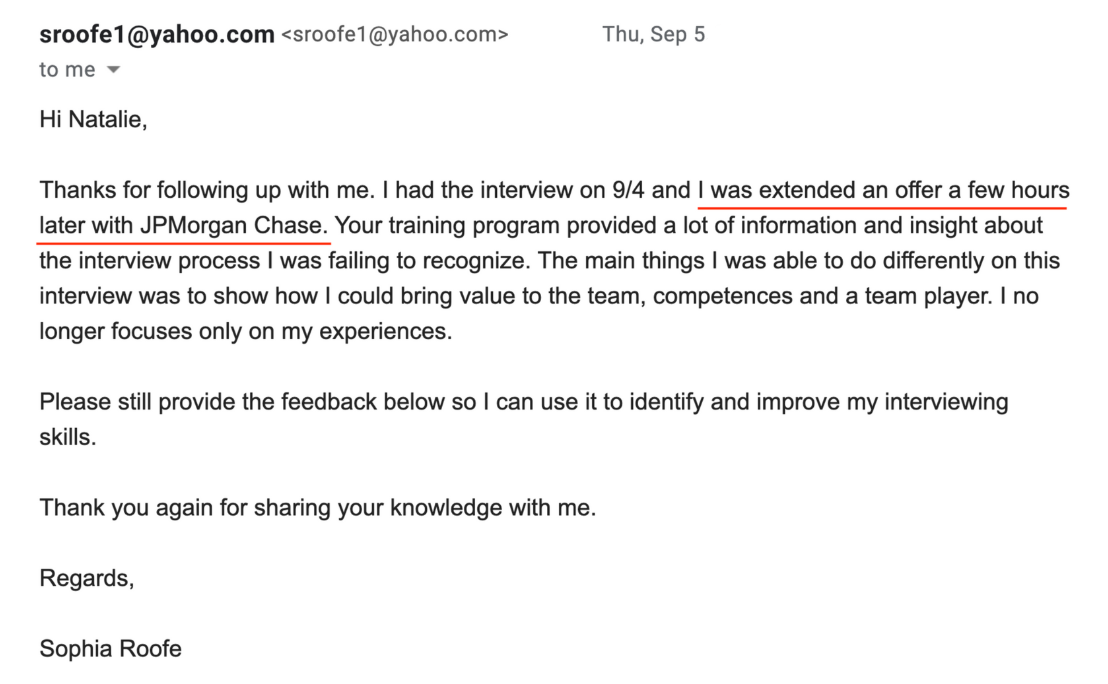This screenshot has width=1108, height=684.
Task: Click the bold sender name sroofe1@yahoo.com
Action: pyautogui.click(x=156, y=35)
